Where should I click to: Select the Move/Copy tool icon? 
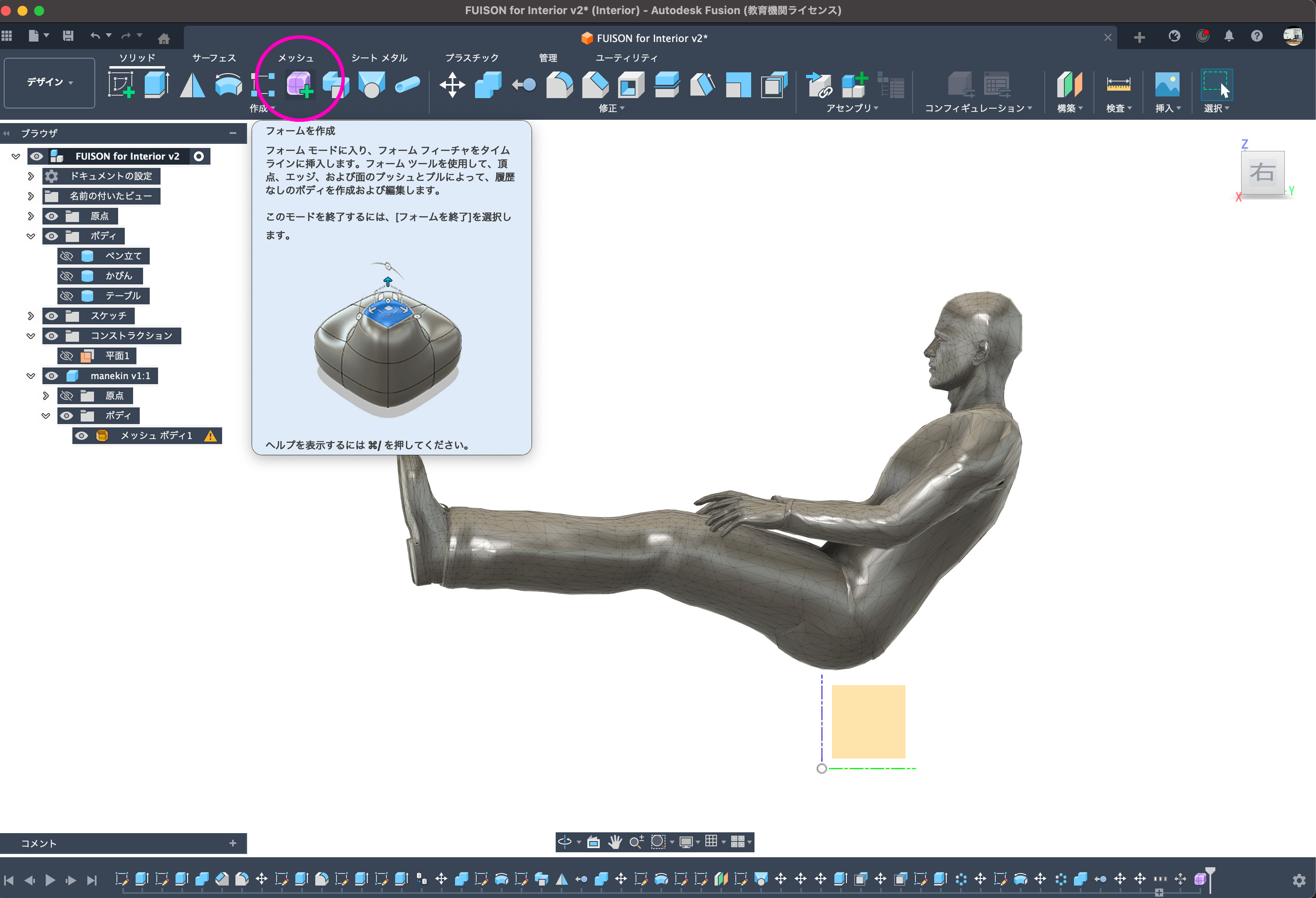tap(452, 85)
